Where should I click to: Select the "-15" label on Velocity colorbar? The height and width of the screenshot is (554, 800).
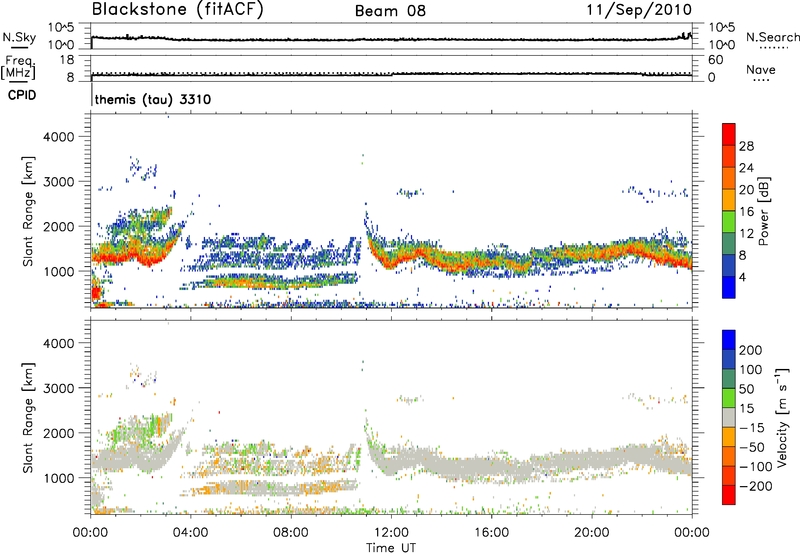click(x=752, y=428)
